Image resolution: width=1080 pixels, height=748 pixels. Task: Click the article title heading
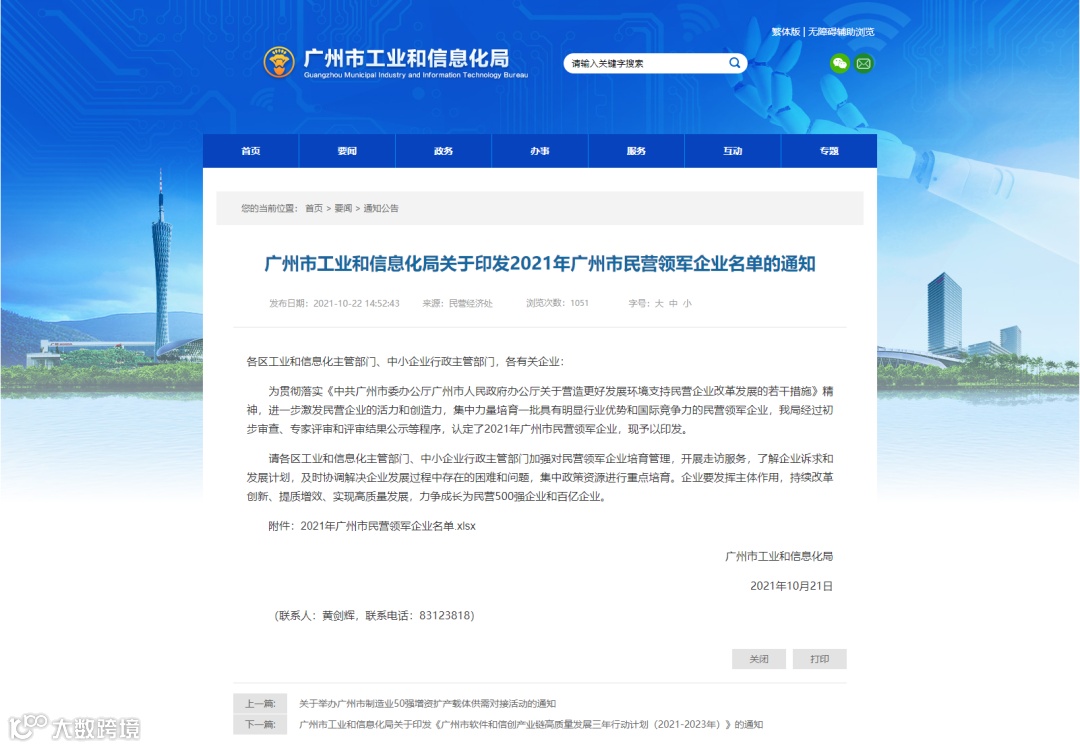click(540, 264)
